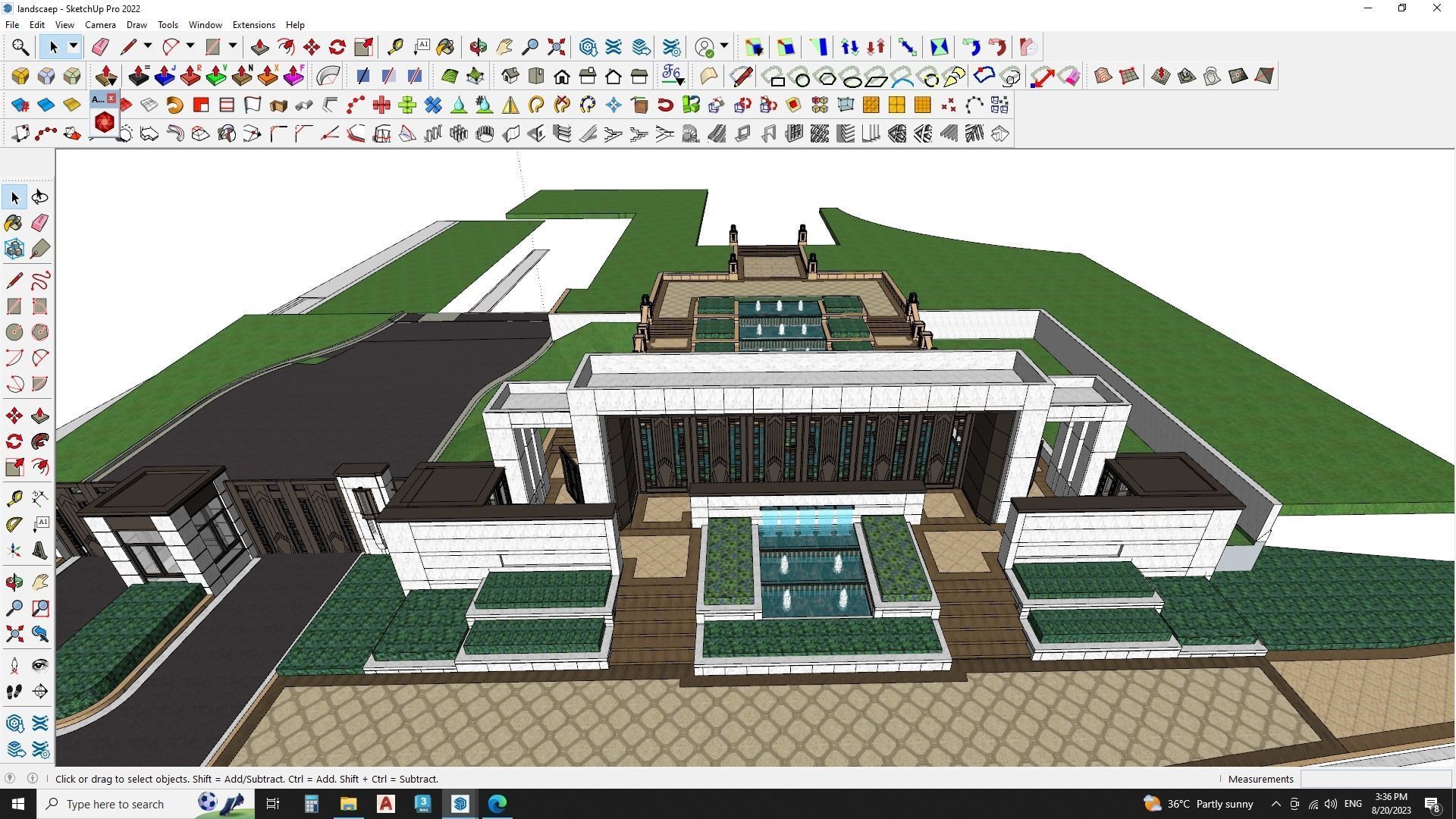Activate the Follow Me tool in top toolbar

click(x=286, y=47)
